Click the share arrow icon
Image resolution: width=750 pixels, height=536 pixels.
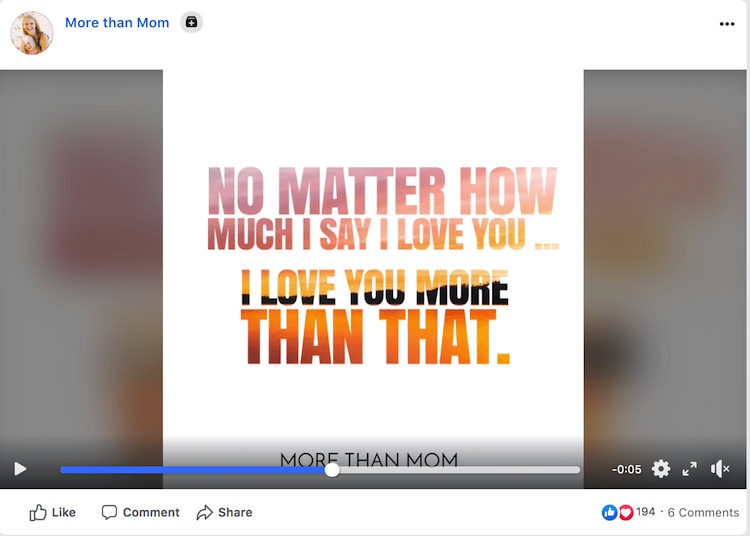point(205,513)
